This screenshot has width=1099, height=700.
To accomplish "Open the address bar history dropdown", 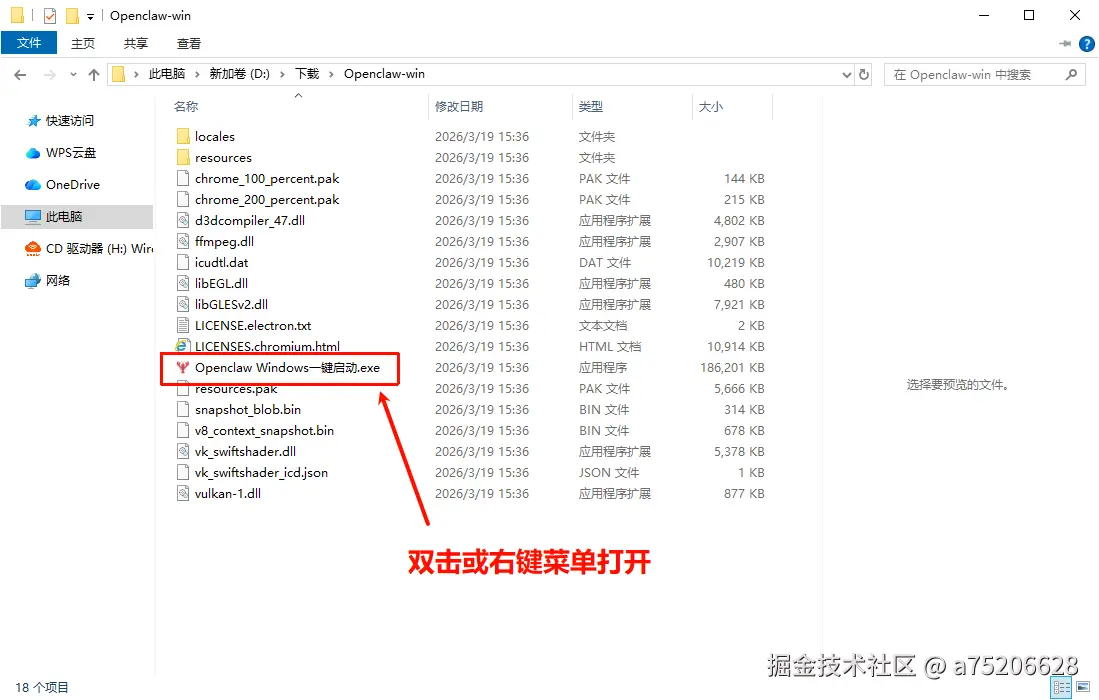I will pyautogui.click(x=847, y=74).
